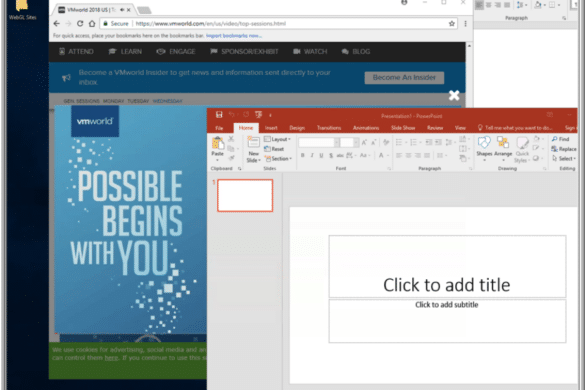Click the Import bookmarks now link
Image resolution: width=585 pixels, height=390 pixels.
point(234,36)
